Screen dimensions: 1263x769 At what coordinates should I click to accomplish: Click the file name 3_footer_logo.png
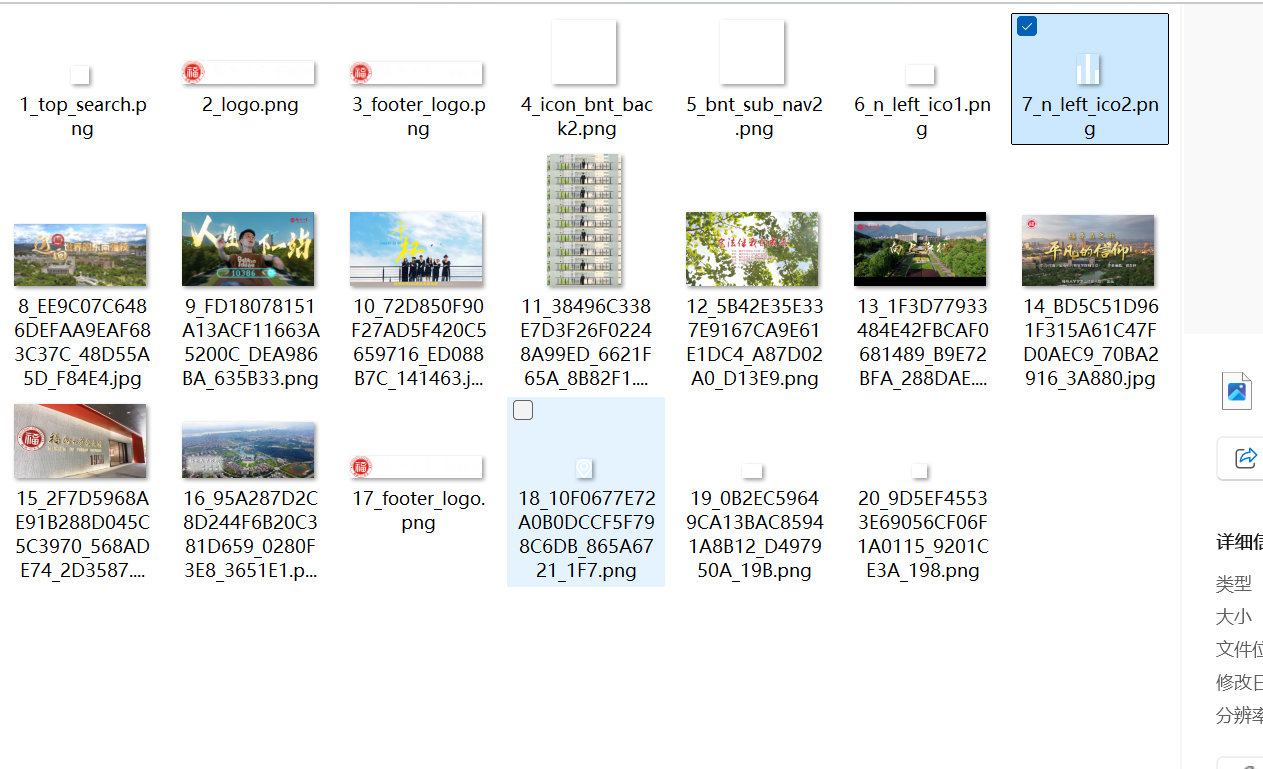[x=418, y=117]
